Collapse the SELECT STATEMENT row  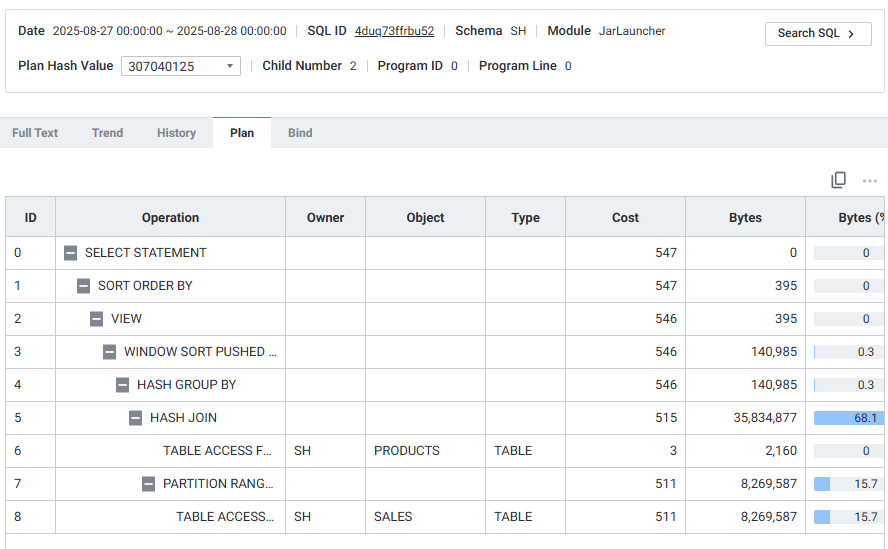70,253
